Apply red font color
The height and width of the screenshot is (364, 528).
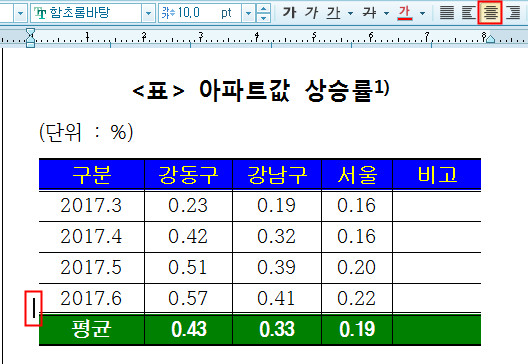[405, 13]
